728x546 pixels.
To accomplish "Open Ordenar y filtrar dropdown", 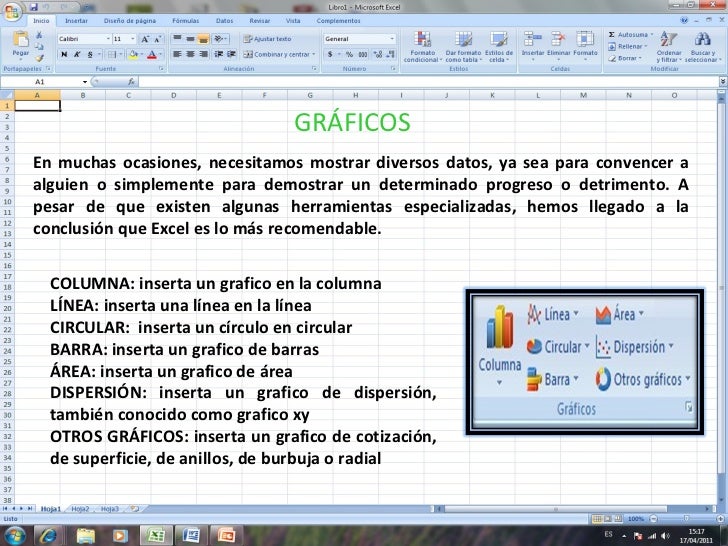I will coord(669,46).
